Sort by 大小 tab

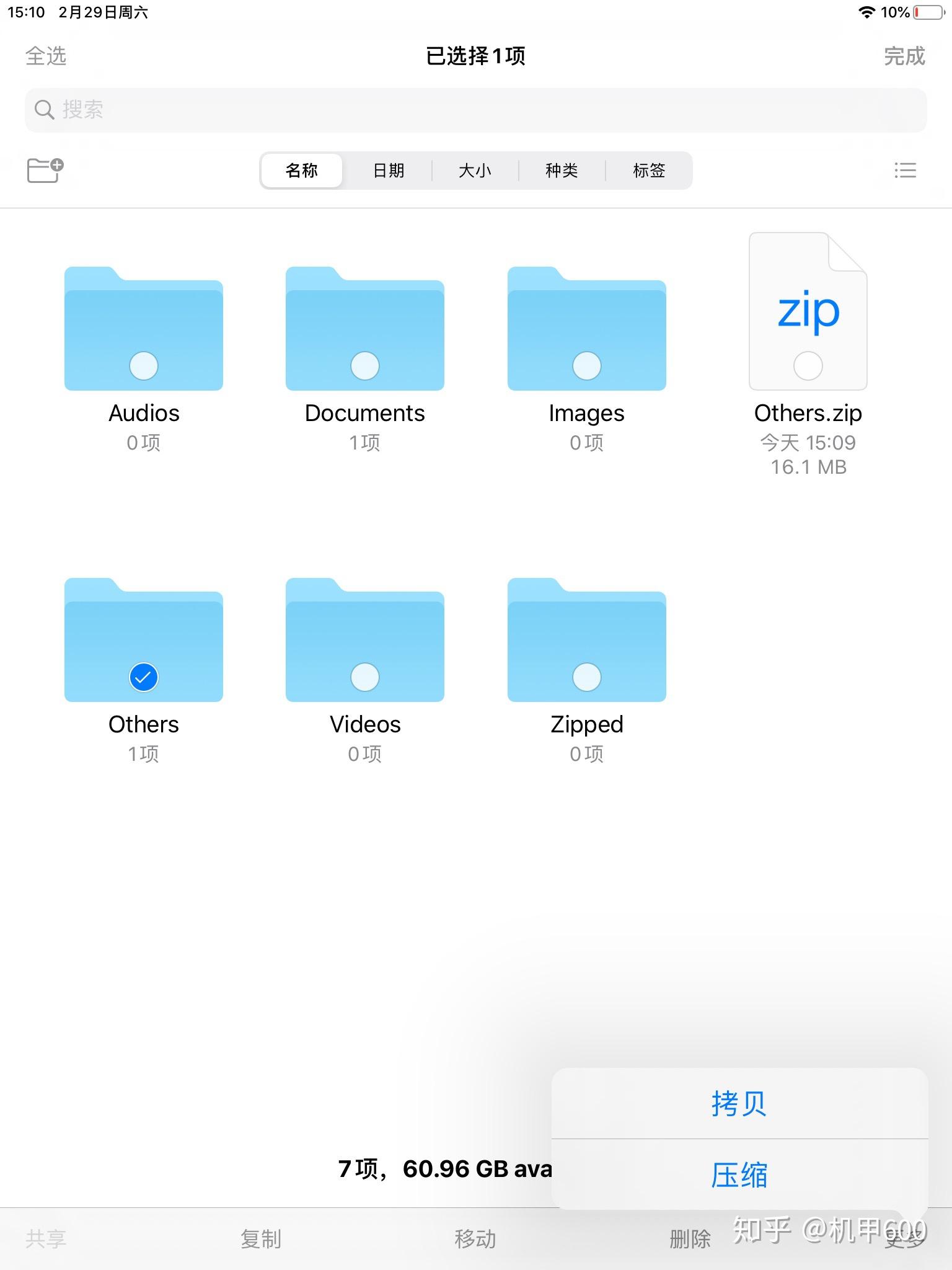point(475,171)
